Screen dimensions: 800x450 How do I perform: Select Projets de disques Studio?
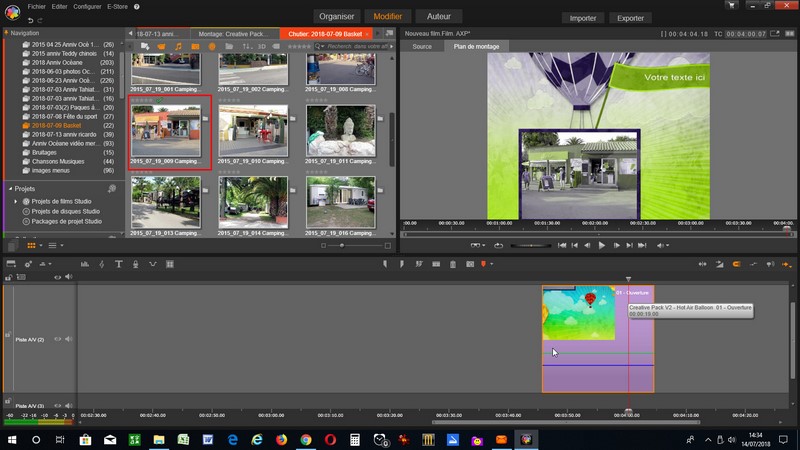[x=65, y=211]
